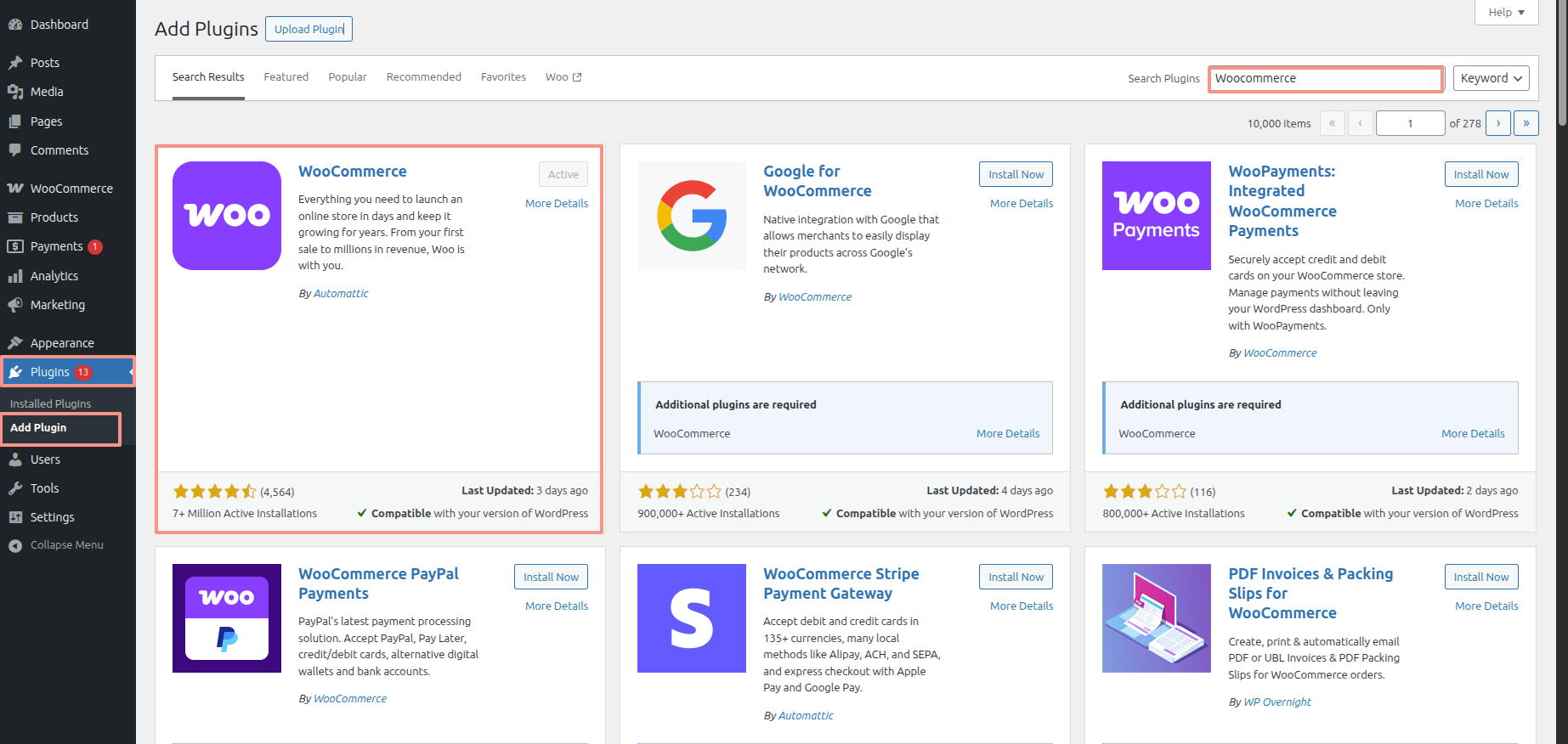
Task: Go to next results page arrow
Action: pyautogui.click(x=1498, y=123)
